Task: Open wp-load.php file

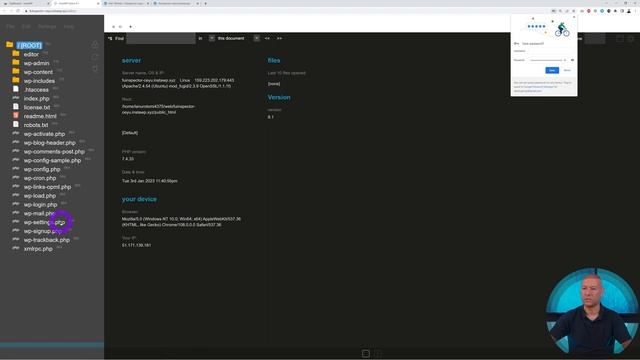Action: [40, 196]
